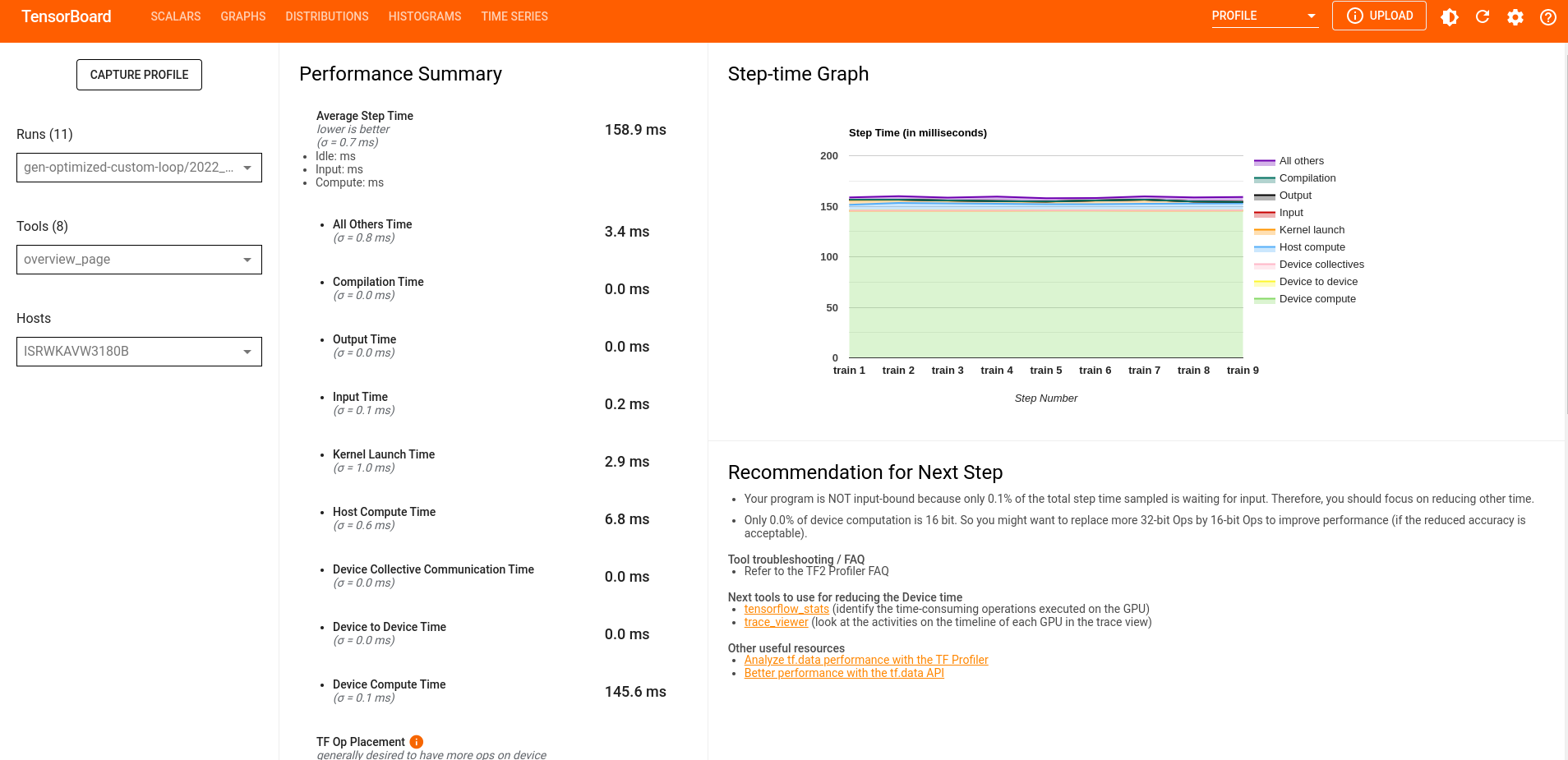Click the Device to device legend swatch
This screenshot has width=1568, height=760.
point(1265,283)
